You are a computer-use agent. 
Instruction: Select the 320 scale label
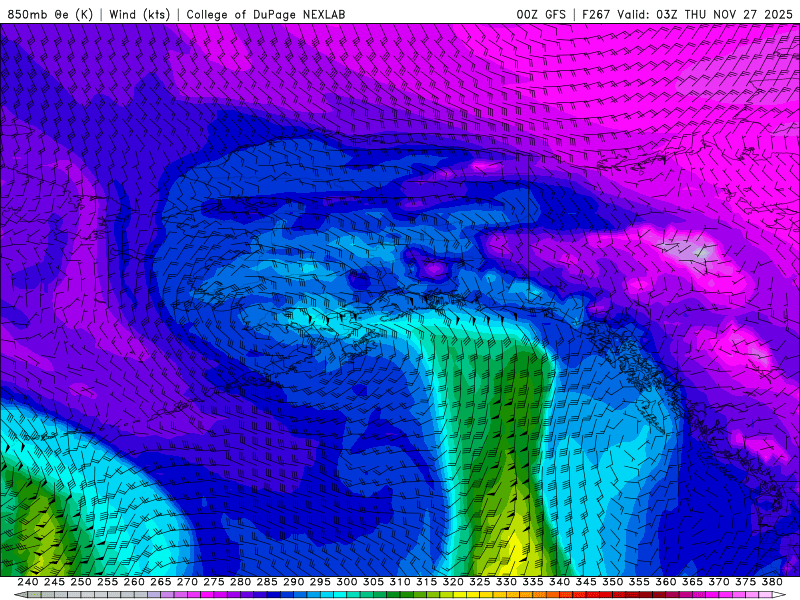click(453, 582)
